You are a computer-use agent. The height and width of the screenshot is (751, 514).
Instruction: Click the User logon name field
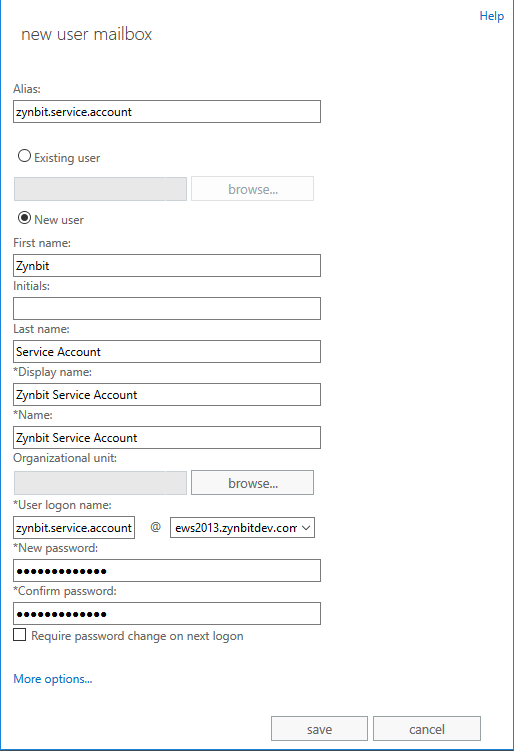point(74,527)
